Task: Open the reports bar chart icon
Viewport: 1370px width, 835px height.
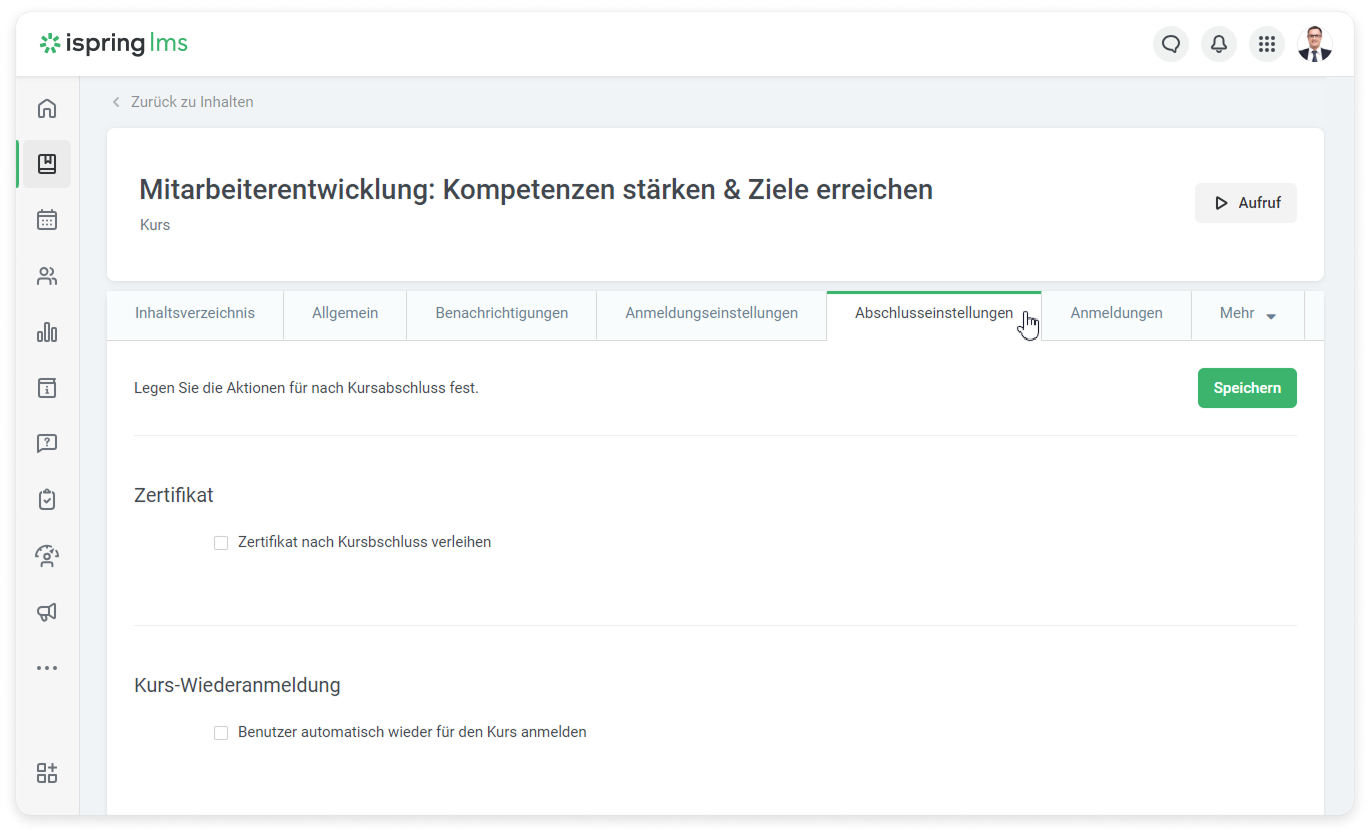Action: (x=47, y=332)
